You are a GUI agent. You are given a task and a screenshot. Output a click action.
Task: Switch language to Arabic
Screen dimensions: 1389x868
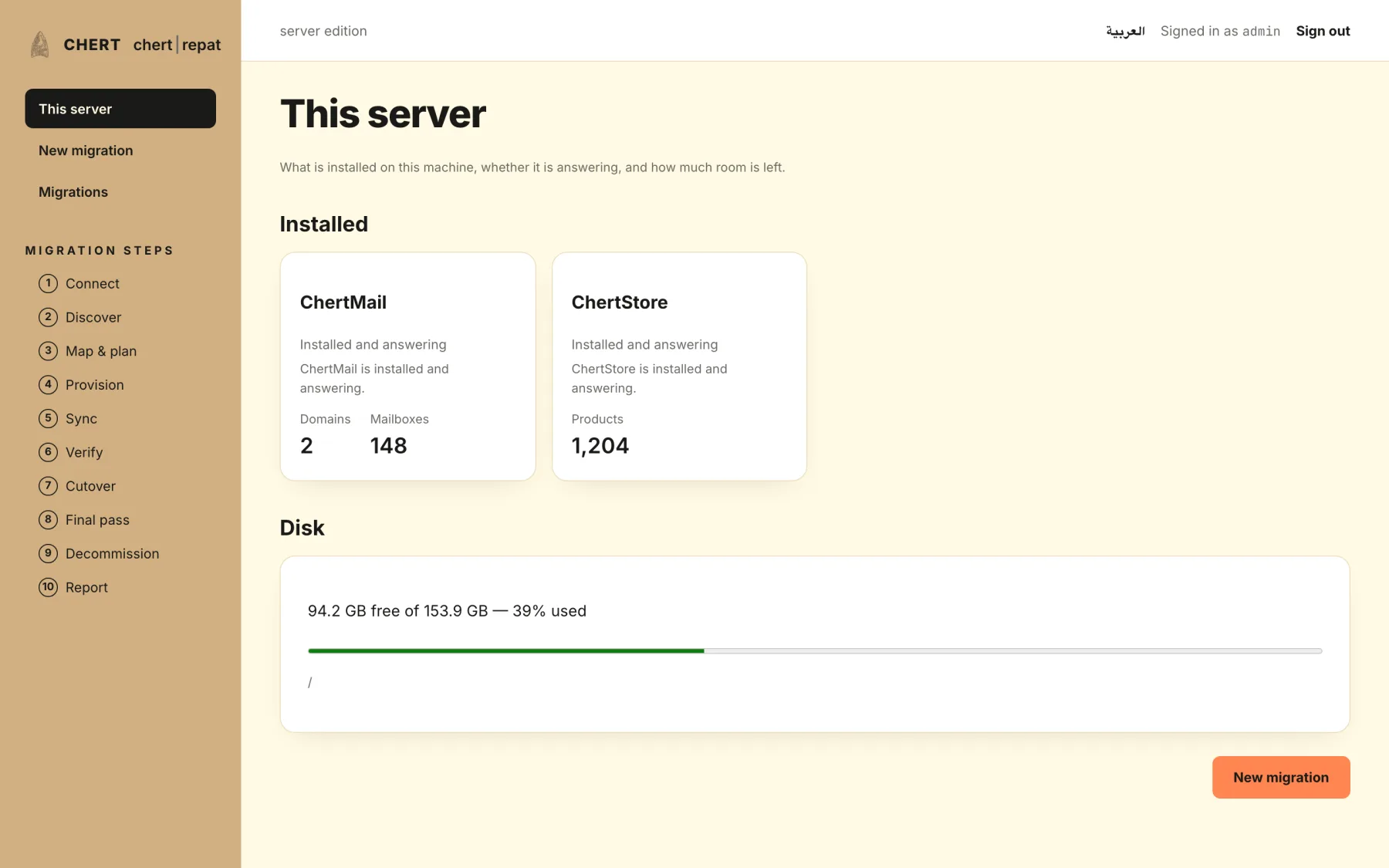(x=1125, y=31)
